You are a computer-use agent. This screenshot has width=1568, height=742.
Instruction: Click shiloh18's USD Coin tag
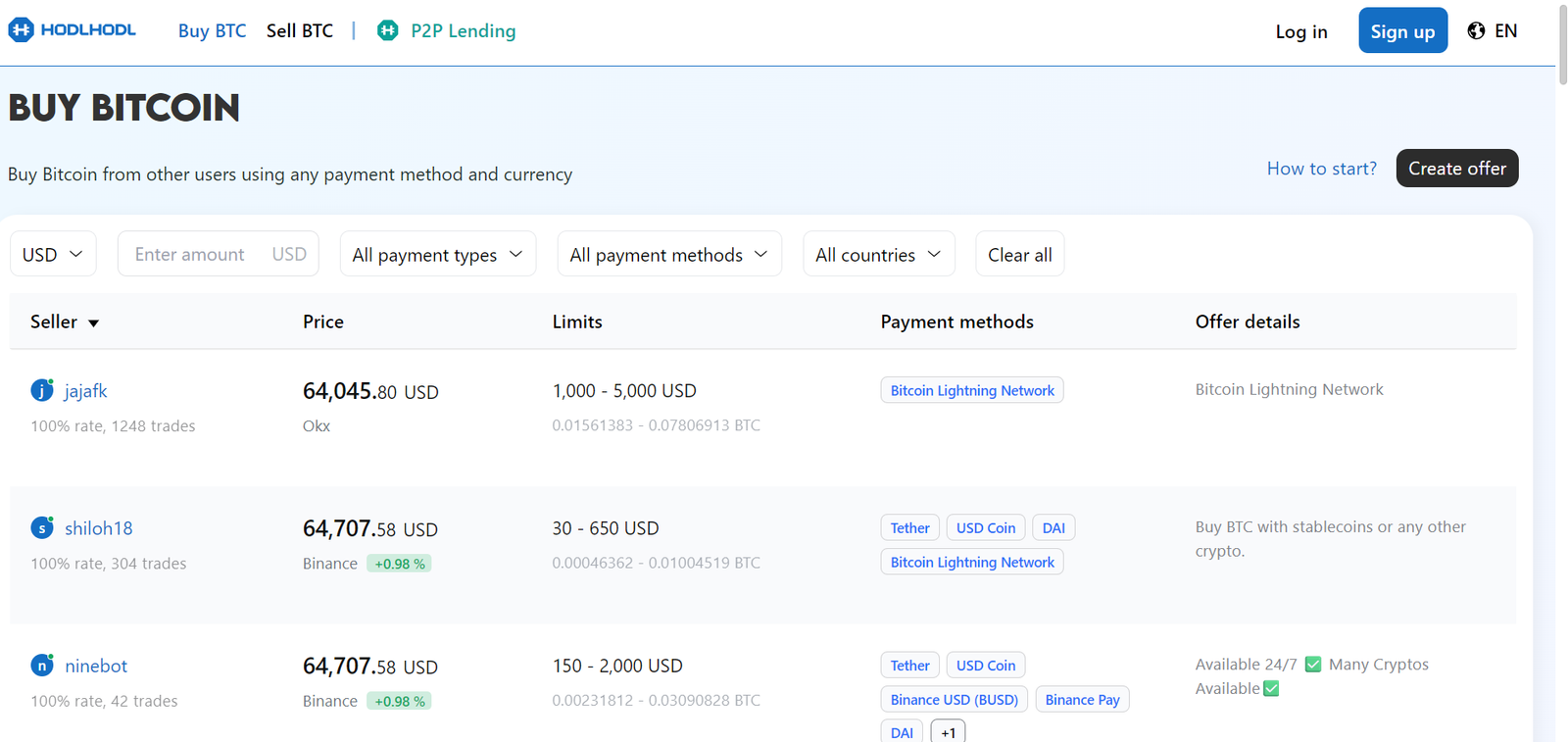click(986, 527)
